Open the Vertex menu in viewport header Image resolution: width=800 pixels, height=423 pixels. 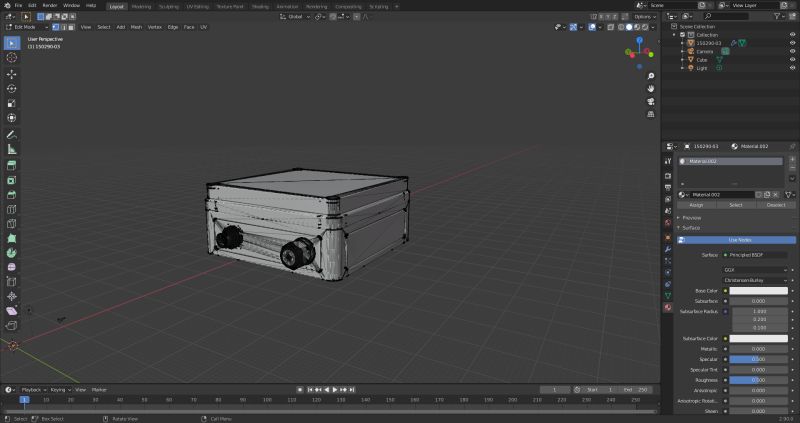pyautogui.click(x=155, y=27)
